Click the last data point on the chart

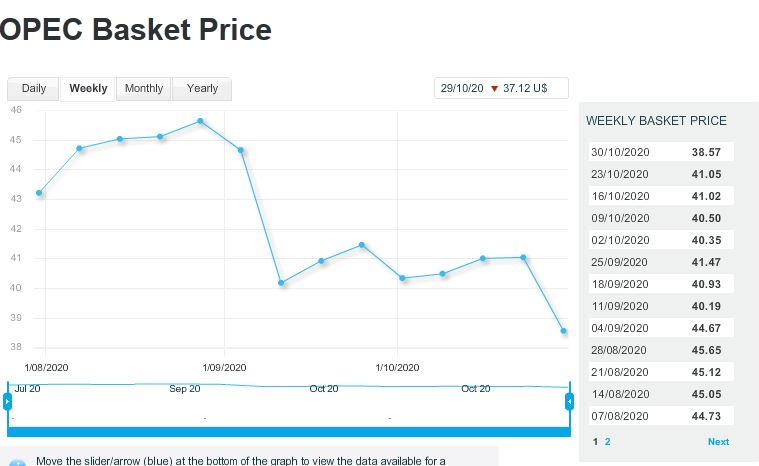pos(564,331)
